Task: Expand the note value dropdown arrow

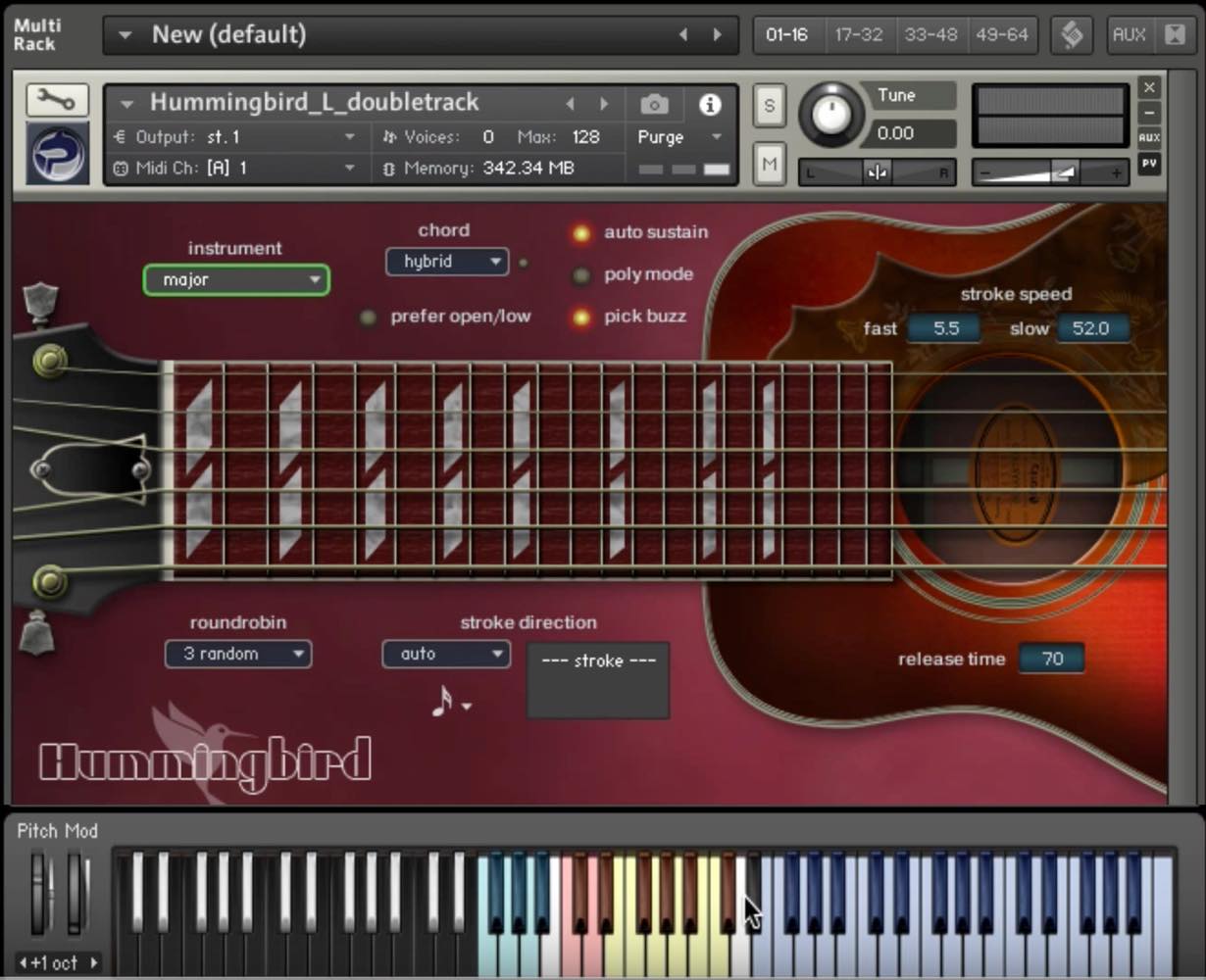Action: [x=467, y=707]
